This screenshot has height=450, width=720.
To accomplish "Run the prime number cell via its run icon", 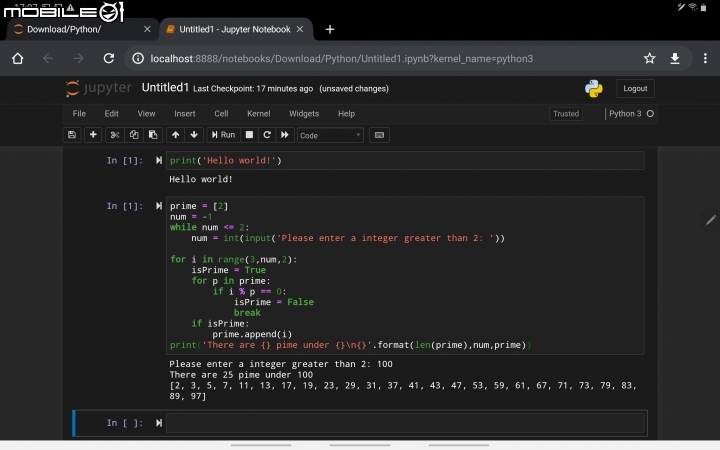I will (x=159, y=206).
